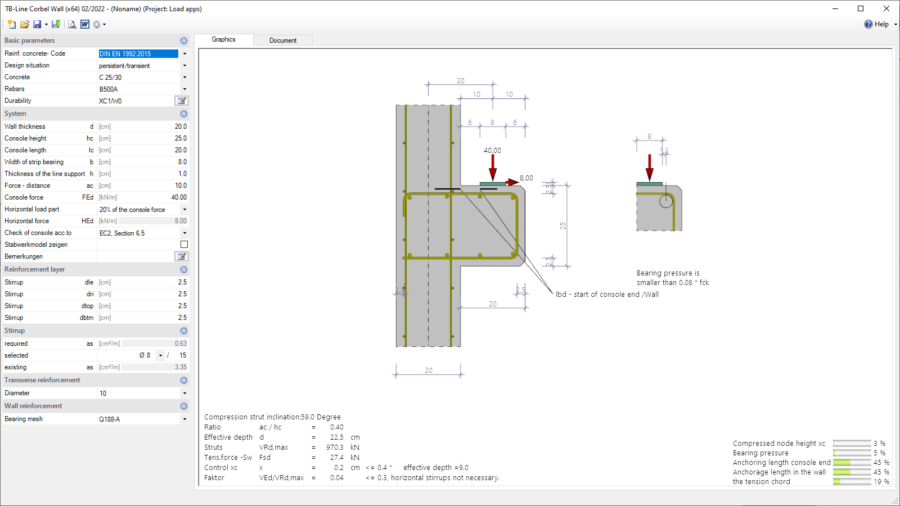900x506 pixels.
Task: Open the settings gear in toolbar
Action: click(x=98, y=24)
